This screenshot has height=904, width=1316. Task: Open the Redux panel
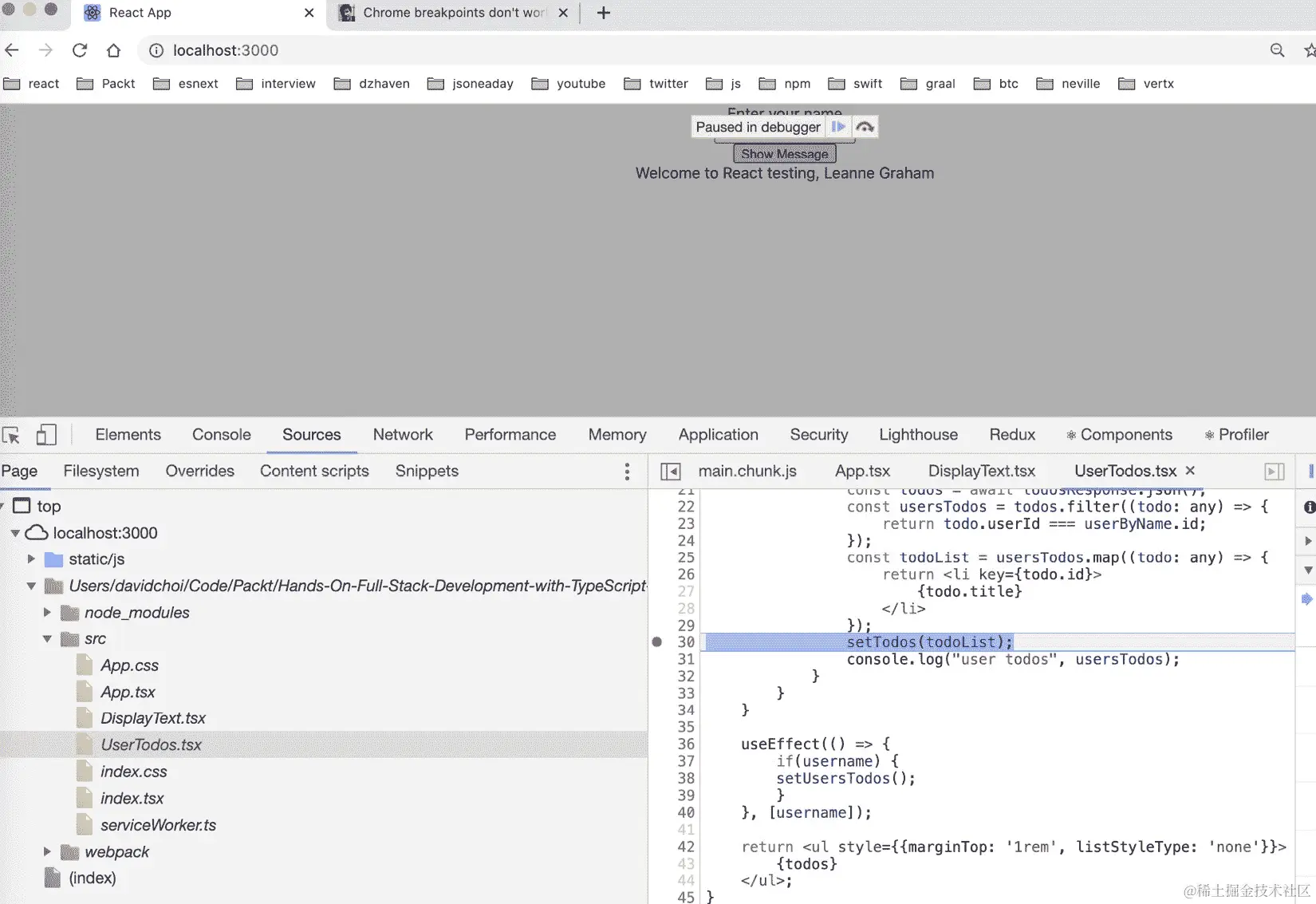(x=1012, y=435)
